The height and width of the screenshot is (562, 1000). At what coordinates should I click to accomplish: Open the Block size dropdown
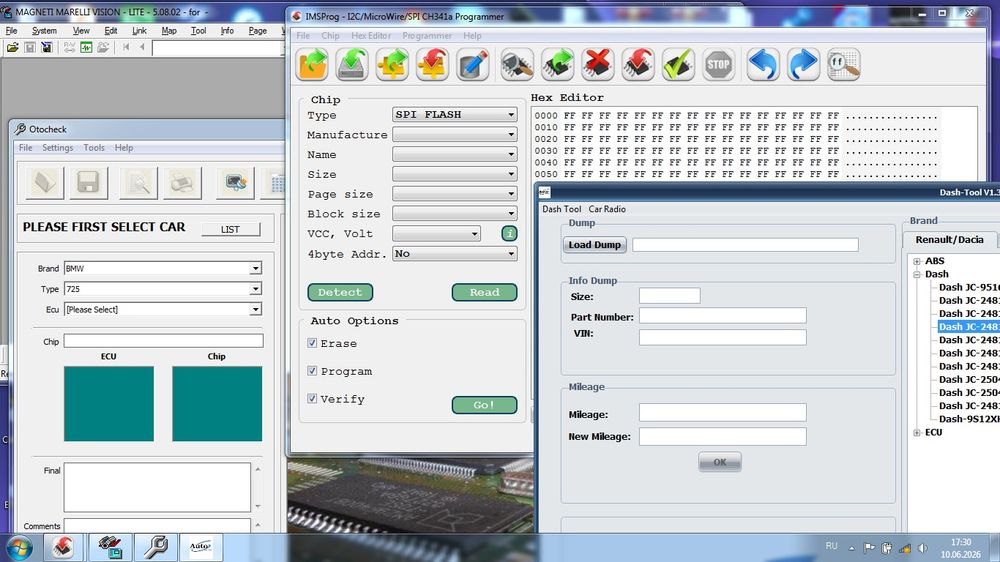pyautogui.click(x=454, y=214)
